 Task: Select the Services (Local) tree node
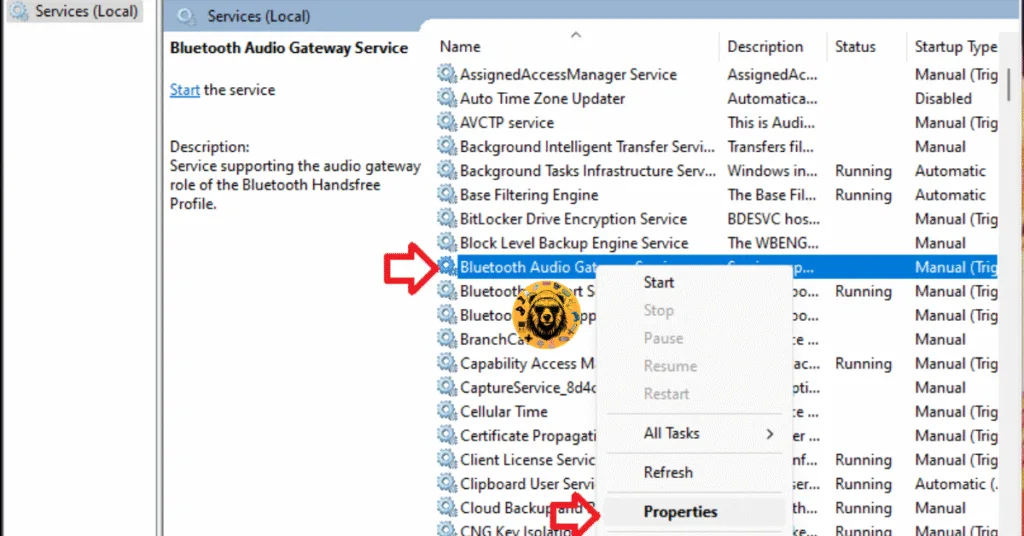coord(84,12)
